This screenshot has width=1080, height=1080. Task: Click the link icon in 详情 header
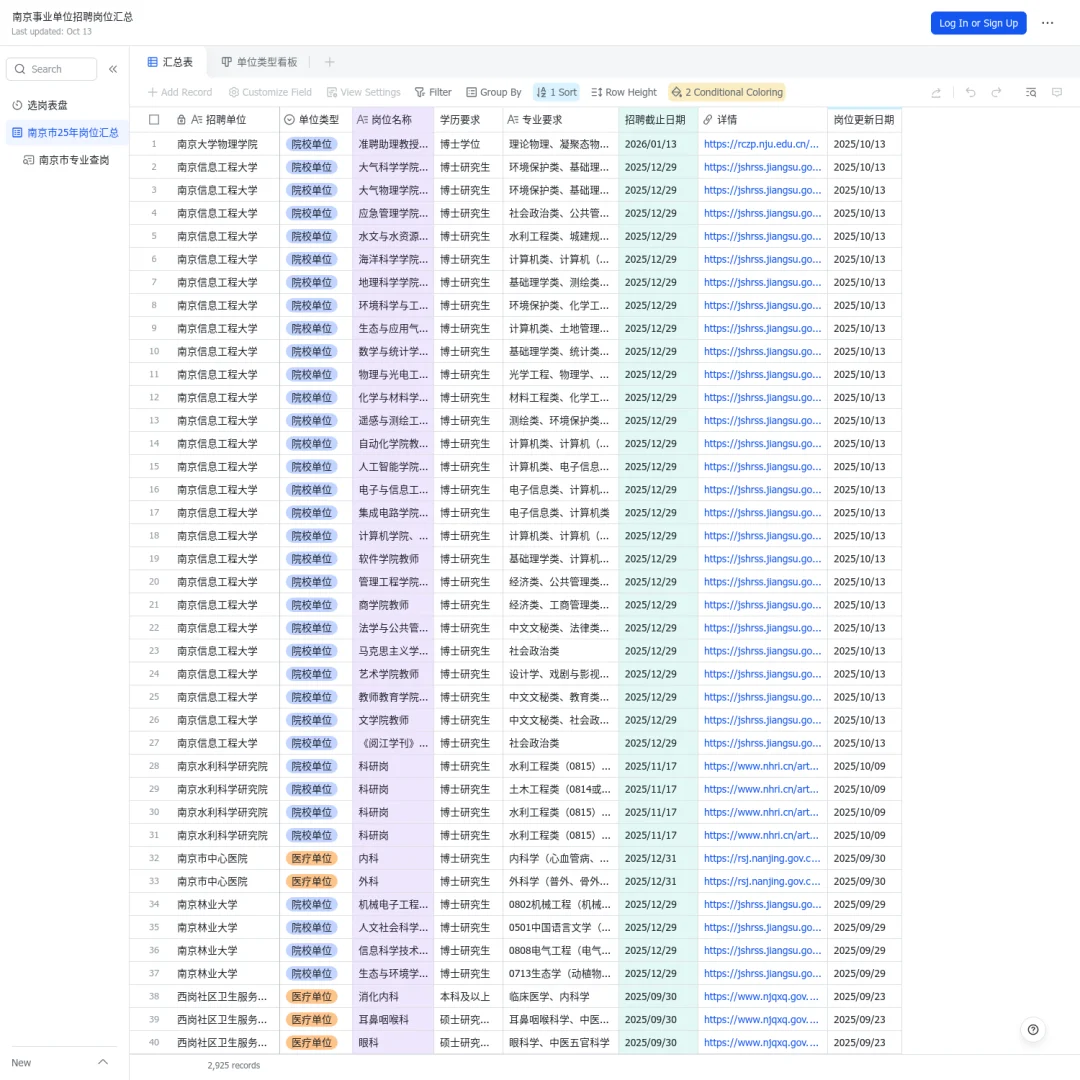tap(707, 120)
